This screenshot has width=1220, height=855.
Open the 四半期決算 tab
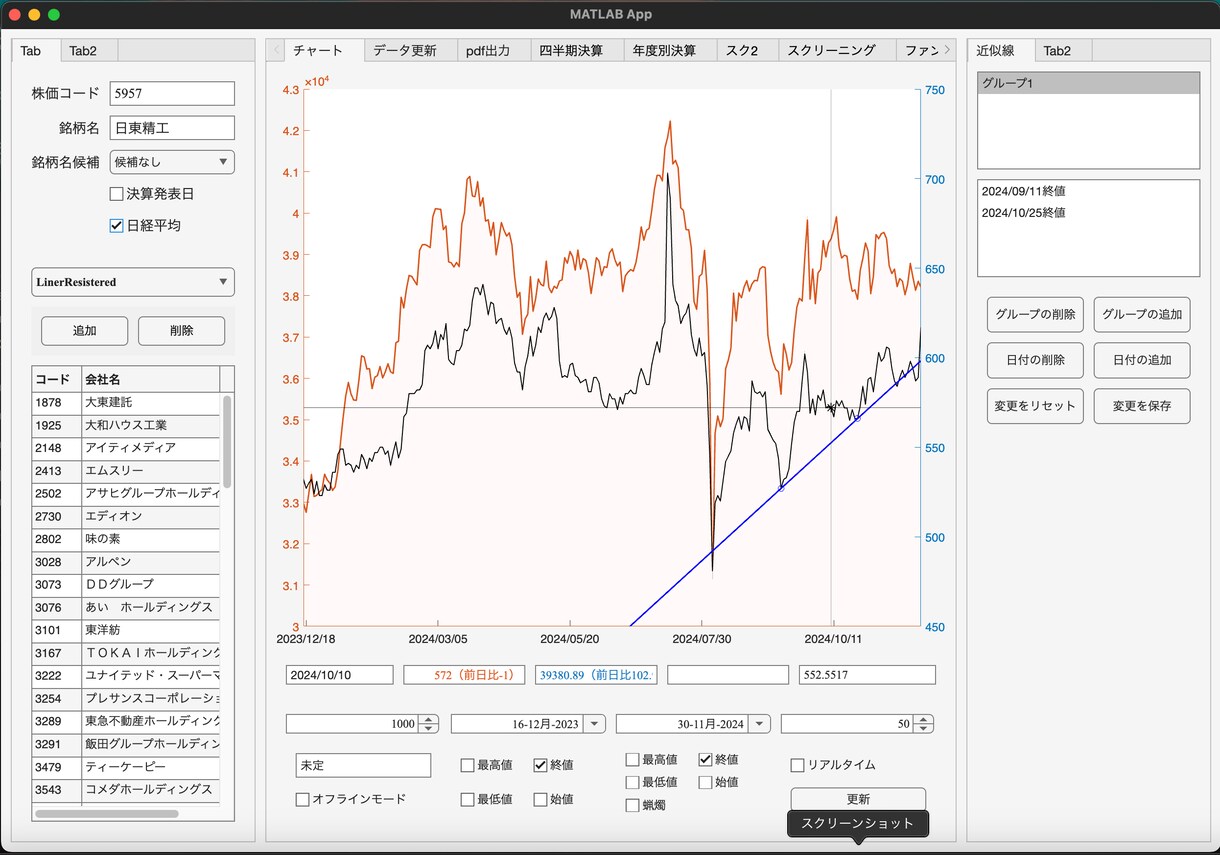pyautogui.click(x=577, y=51)
